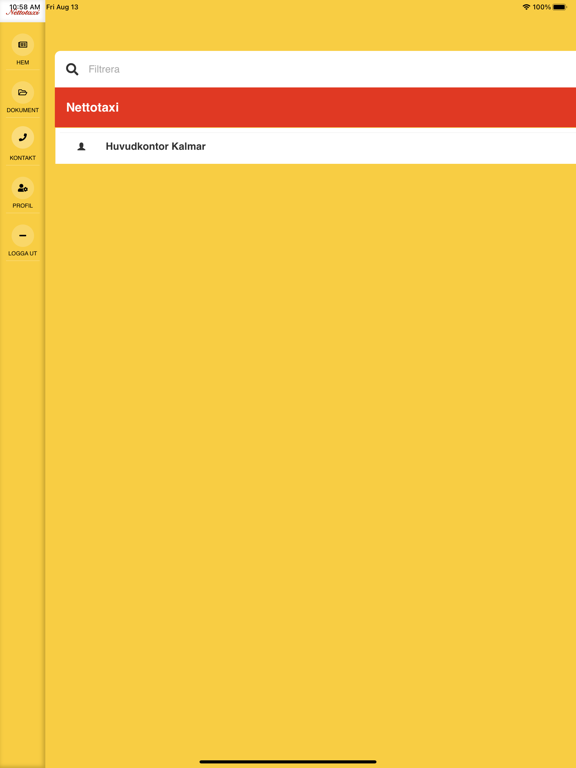The width and height of the screenshot is (576, 768).
Task: Open the PROFIL user settings icon
Action: point(23,188)
